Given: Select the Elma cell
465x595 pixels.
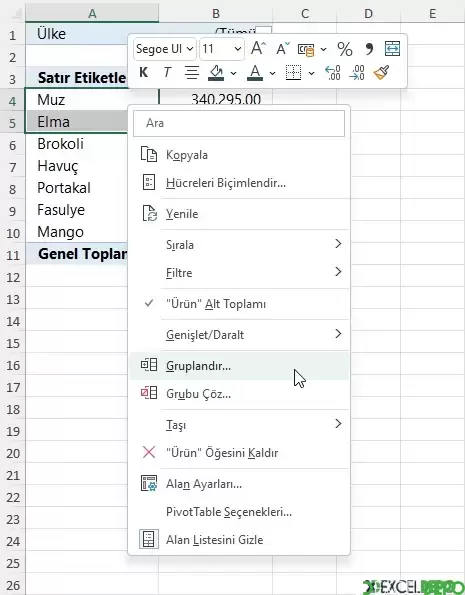Looking at the screenshot, I should tap(77, 122).
